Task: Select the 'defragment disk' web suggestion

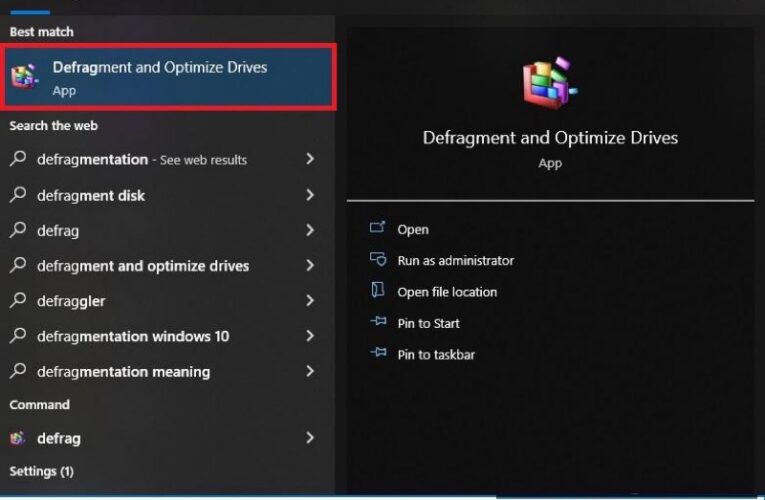Action: [91, 196]
